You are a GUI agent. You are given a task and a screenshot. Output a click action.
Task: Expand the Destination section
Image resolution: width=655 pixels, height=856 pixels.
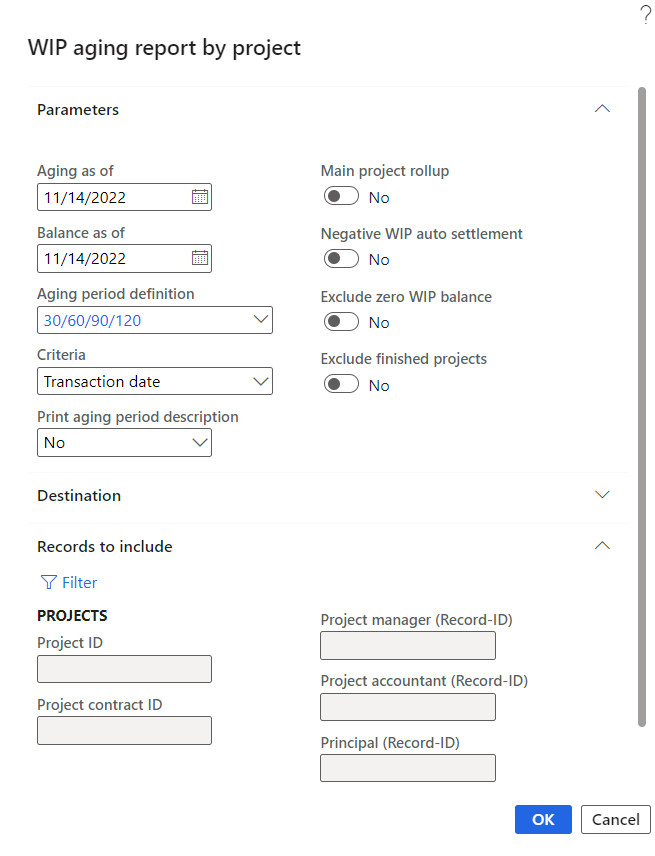[602, 495]
